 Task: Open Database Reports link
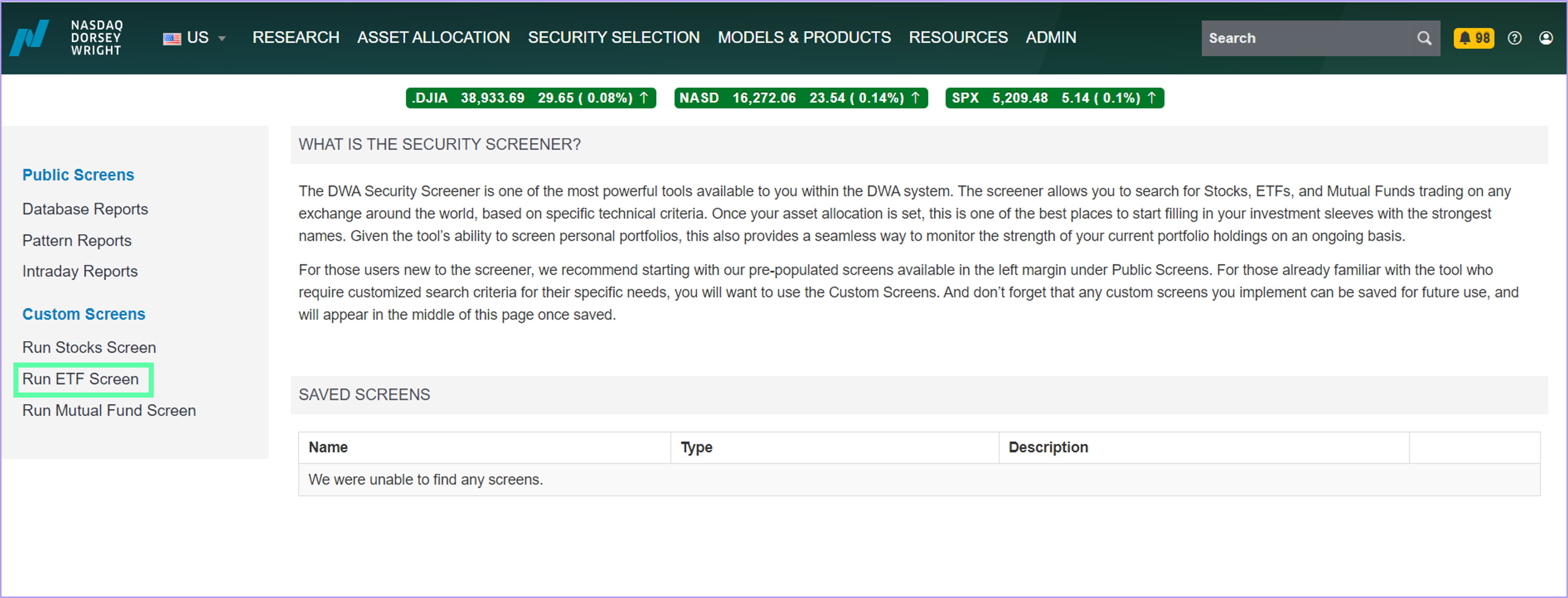click(85, 209)
